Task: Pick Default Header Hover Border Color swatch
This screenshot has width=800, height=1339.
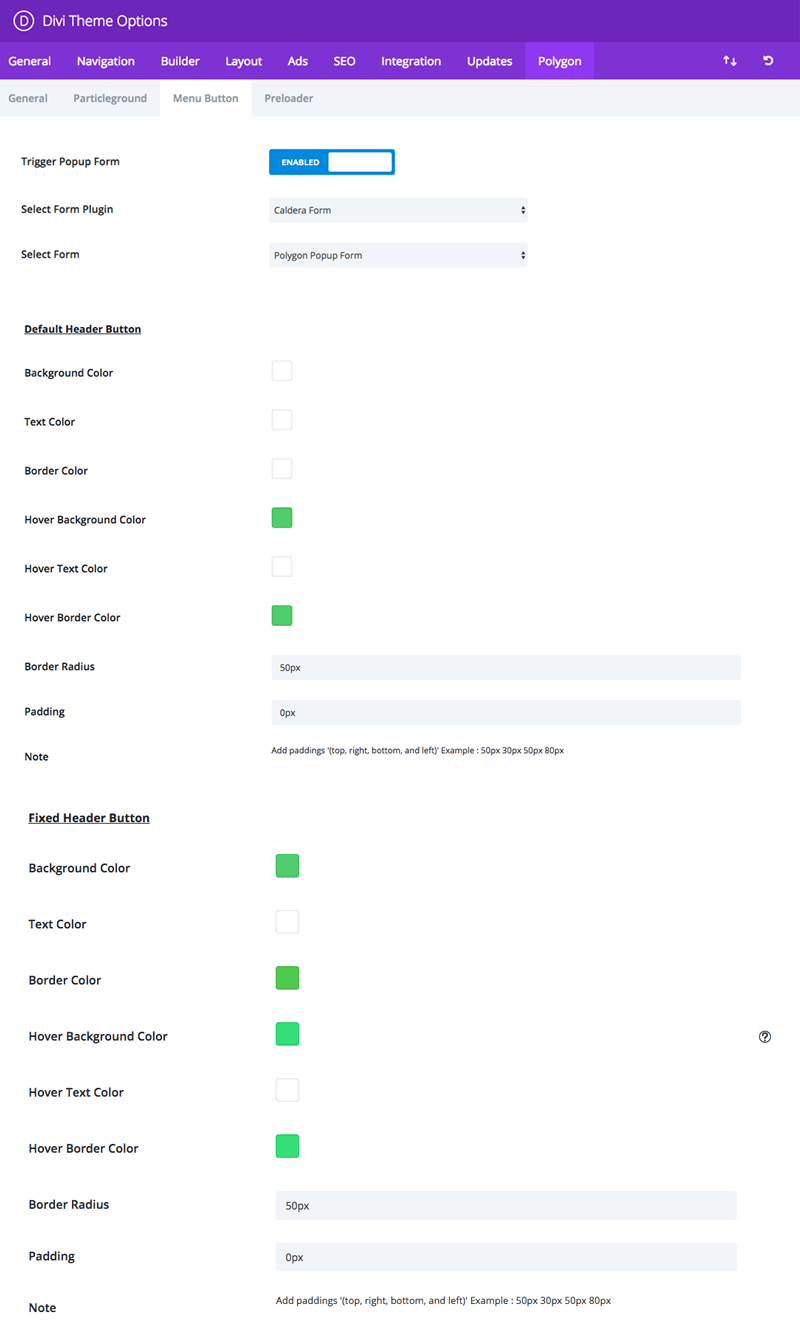Action: [282, 616]
